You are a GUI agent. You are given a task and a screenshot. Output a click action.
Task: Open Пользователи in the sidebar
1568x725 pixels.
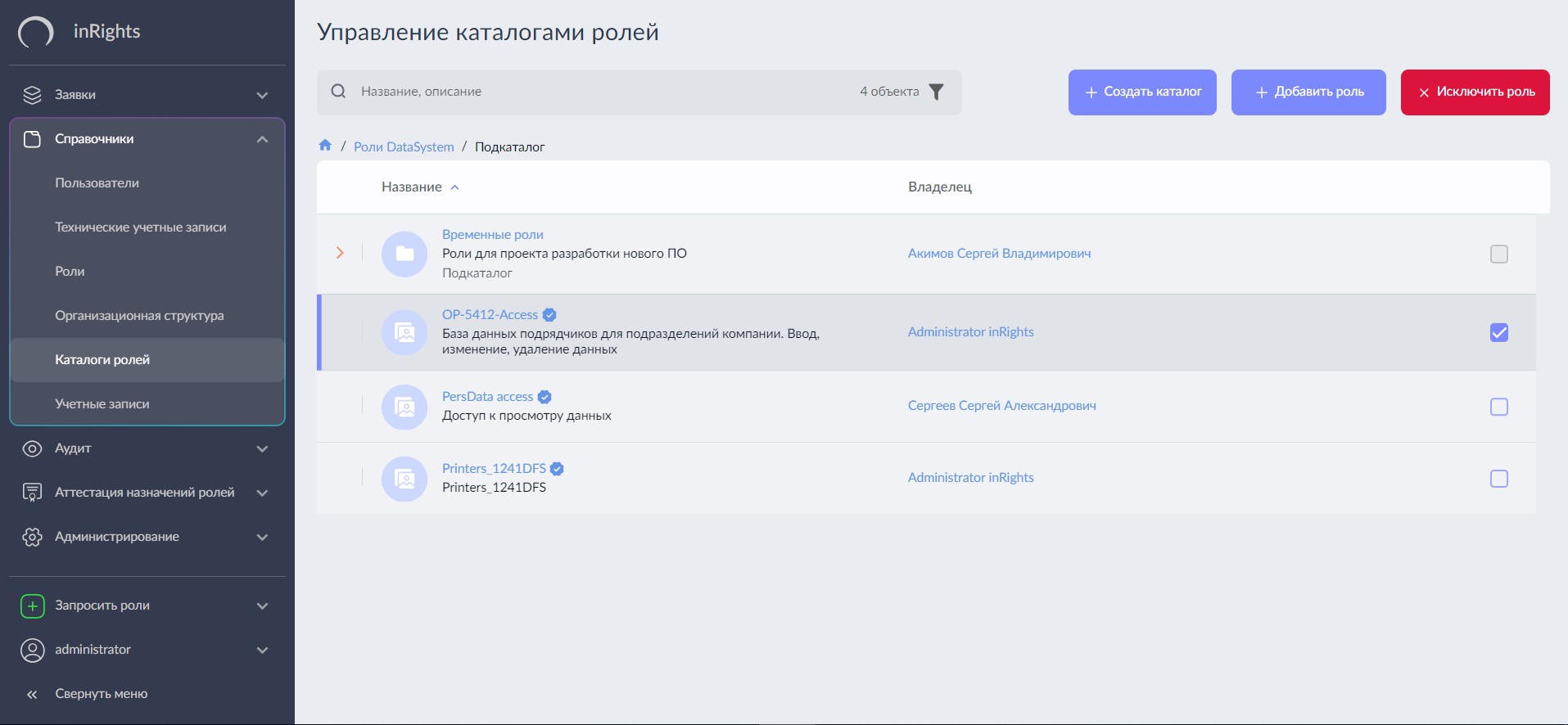(97, 183)
